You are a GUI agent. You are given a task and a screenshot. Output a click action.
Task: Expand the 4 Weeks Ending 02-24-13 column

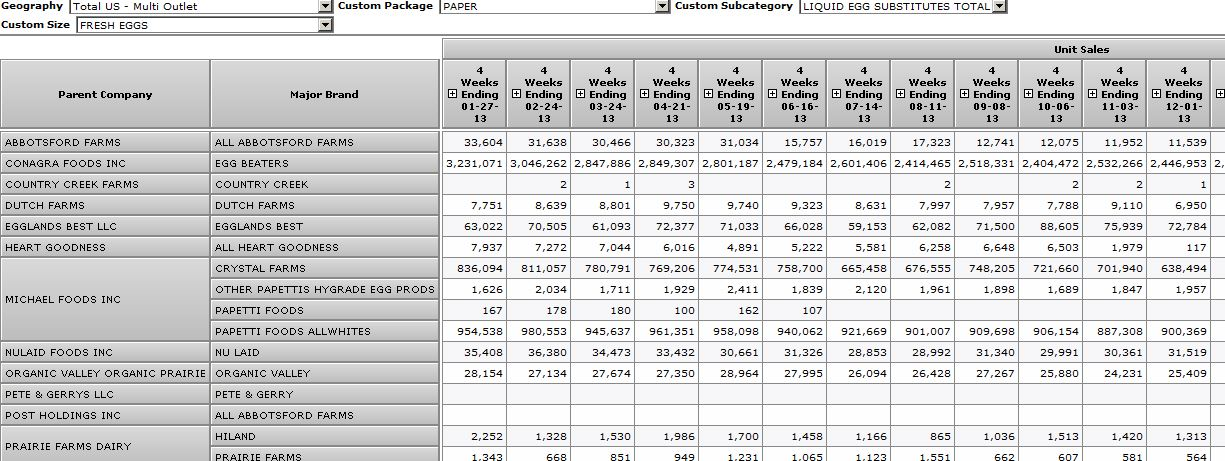pyautogui.click(x=517, y=95)
